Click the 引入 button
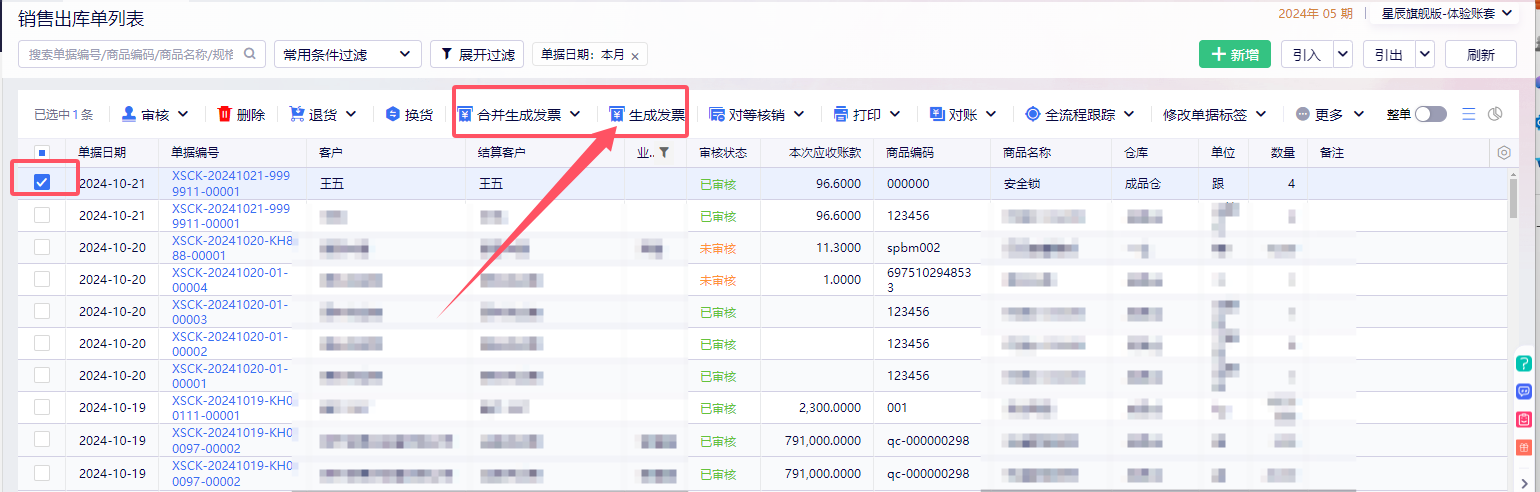 1307,54
